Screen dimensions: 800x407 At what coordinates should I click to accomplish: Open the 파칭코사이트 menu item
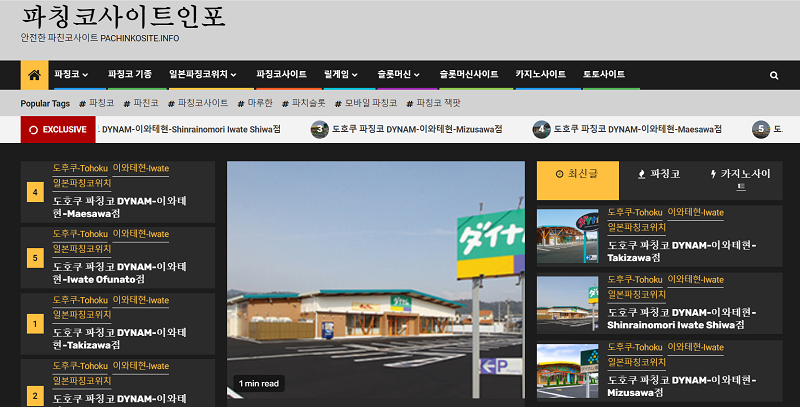tap(281, 74)
